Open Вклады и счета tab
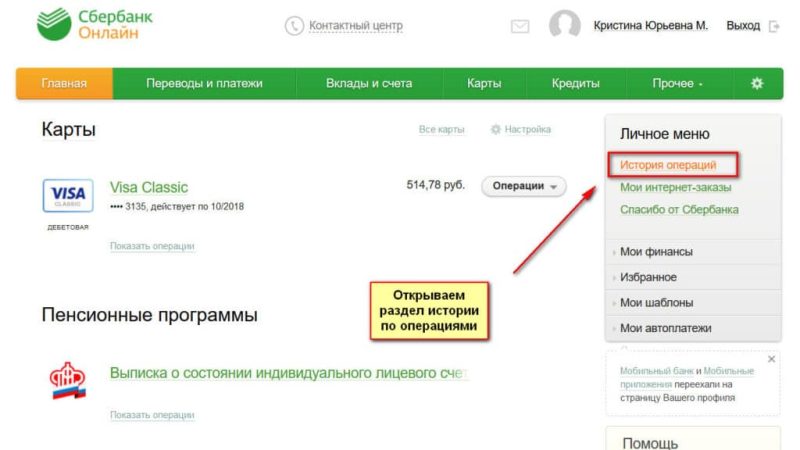The width and height of the screenshot is (800, 450). point(369,83)
